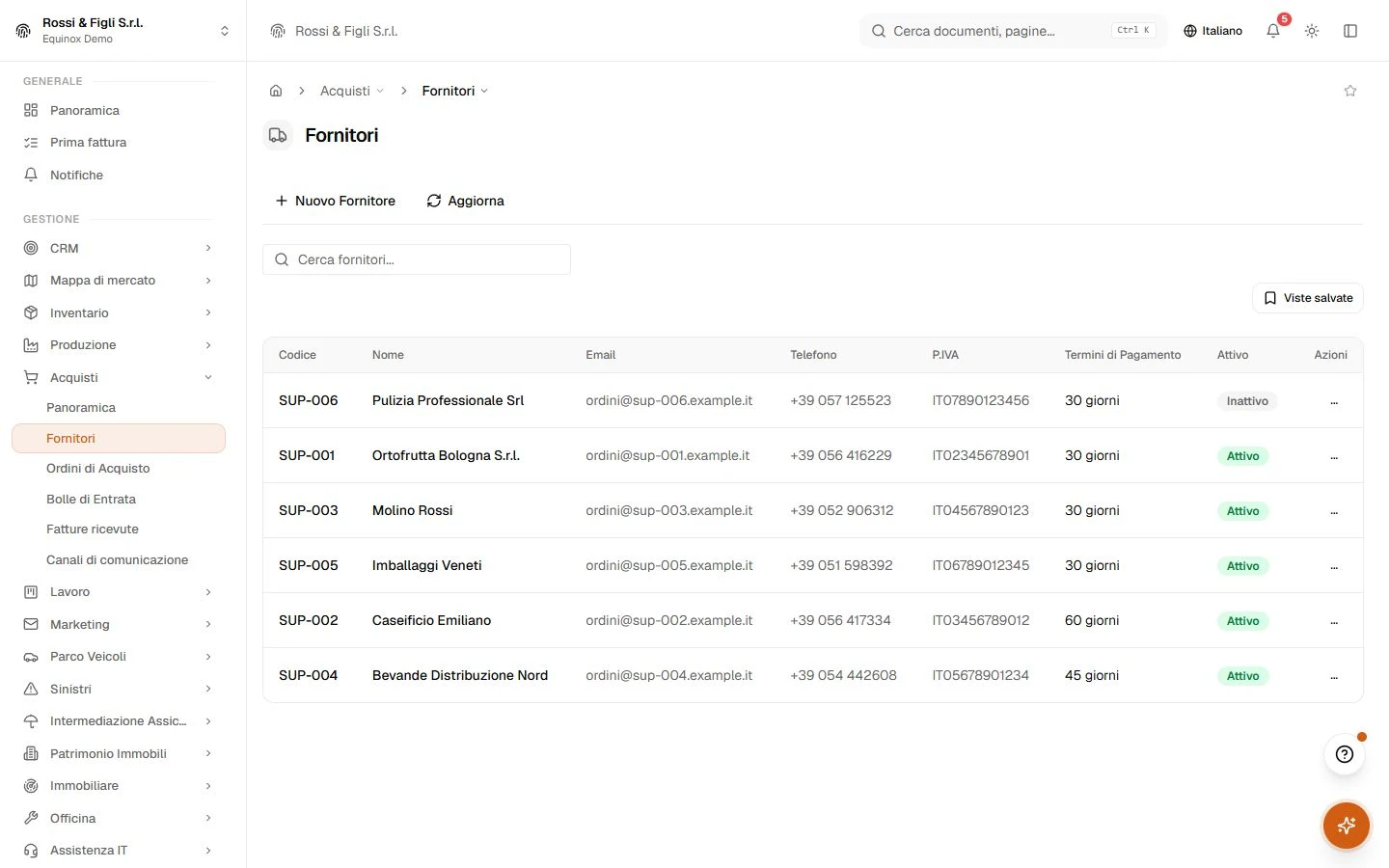Go to Ordini di Acquisto
Image resolution: width=1389 pixels, height=868 pixels.
(98, 469)
